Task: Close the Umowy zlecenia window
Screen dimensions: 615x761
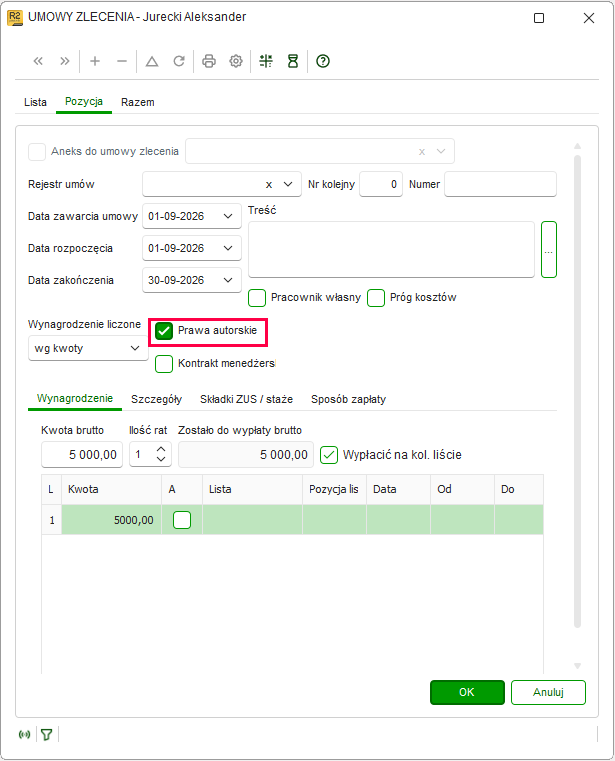Action: click(x=589, y=18)
